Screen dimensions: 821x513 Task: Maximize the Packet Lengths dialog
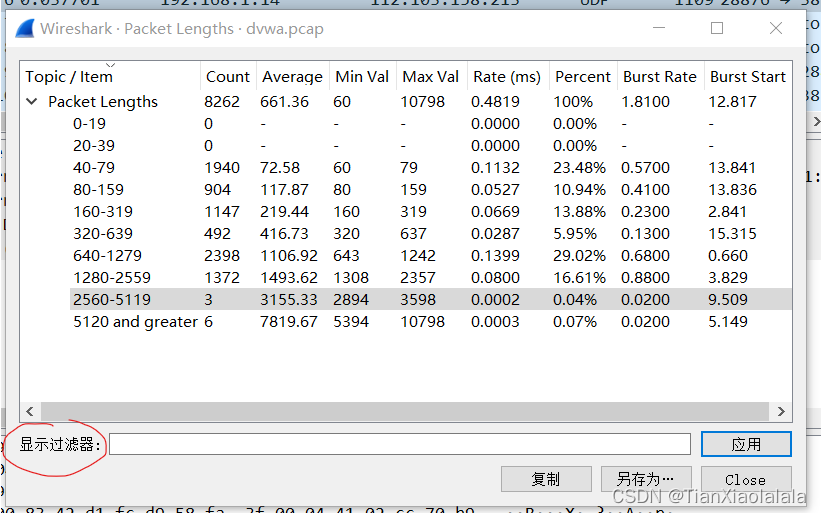[717, 28]
